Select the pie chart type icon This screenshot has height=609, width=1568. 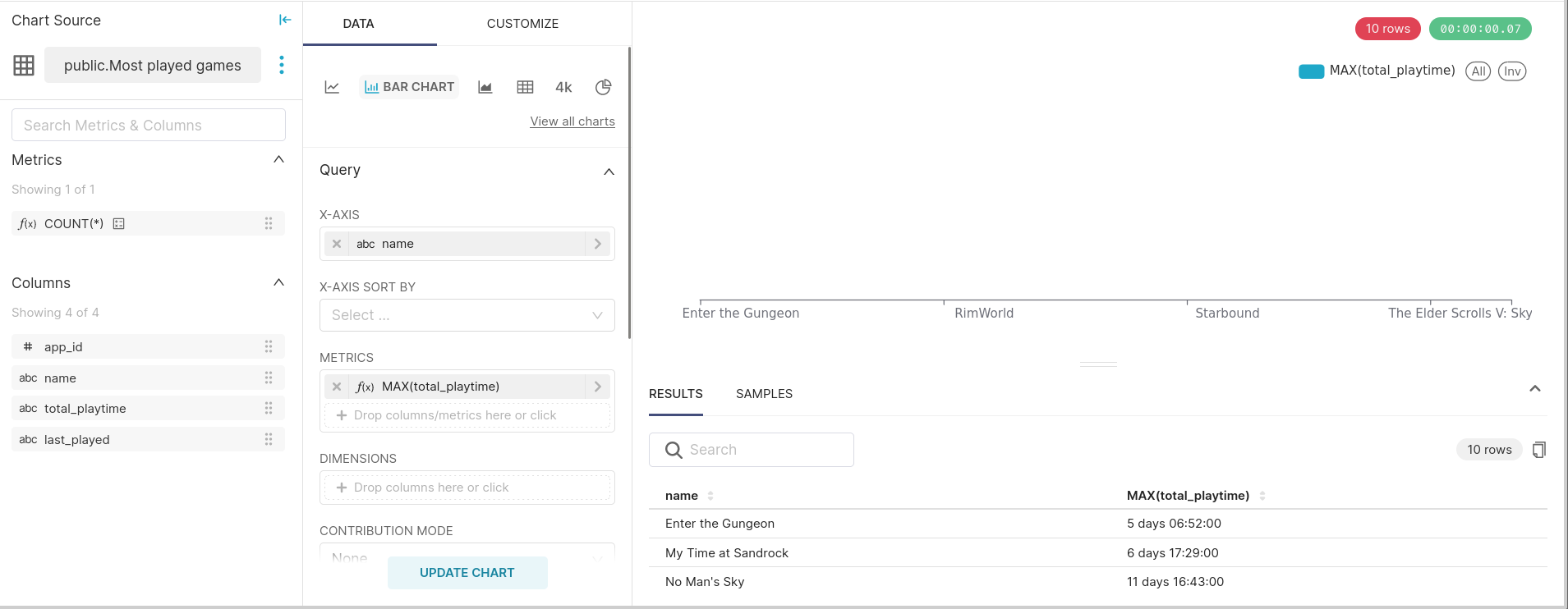603,87
